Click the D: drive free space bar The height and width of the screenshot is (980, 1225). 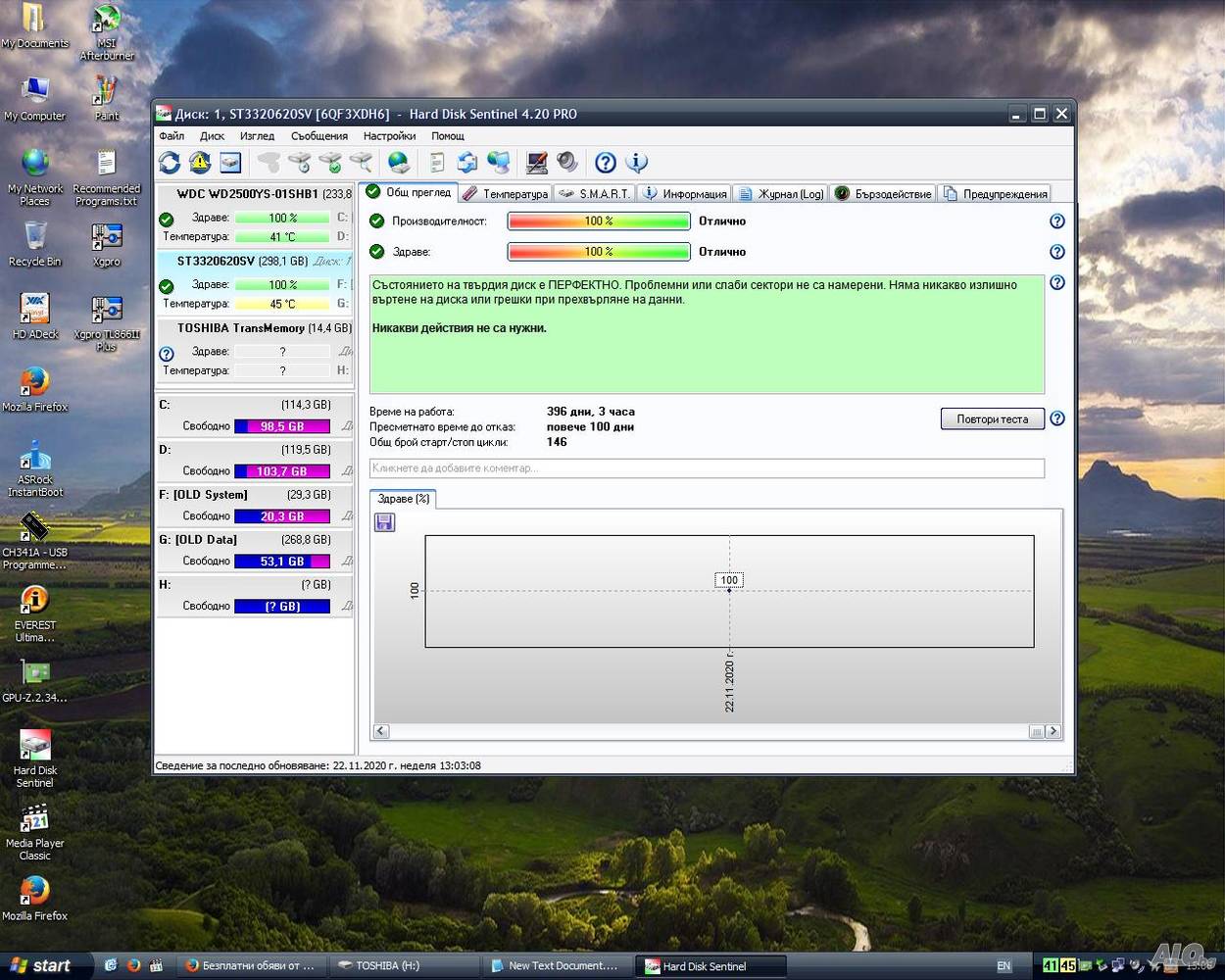(282, 471)
